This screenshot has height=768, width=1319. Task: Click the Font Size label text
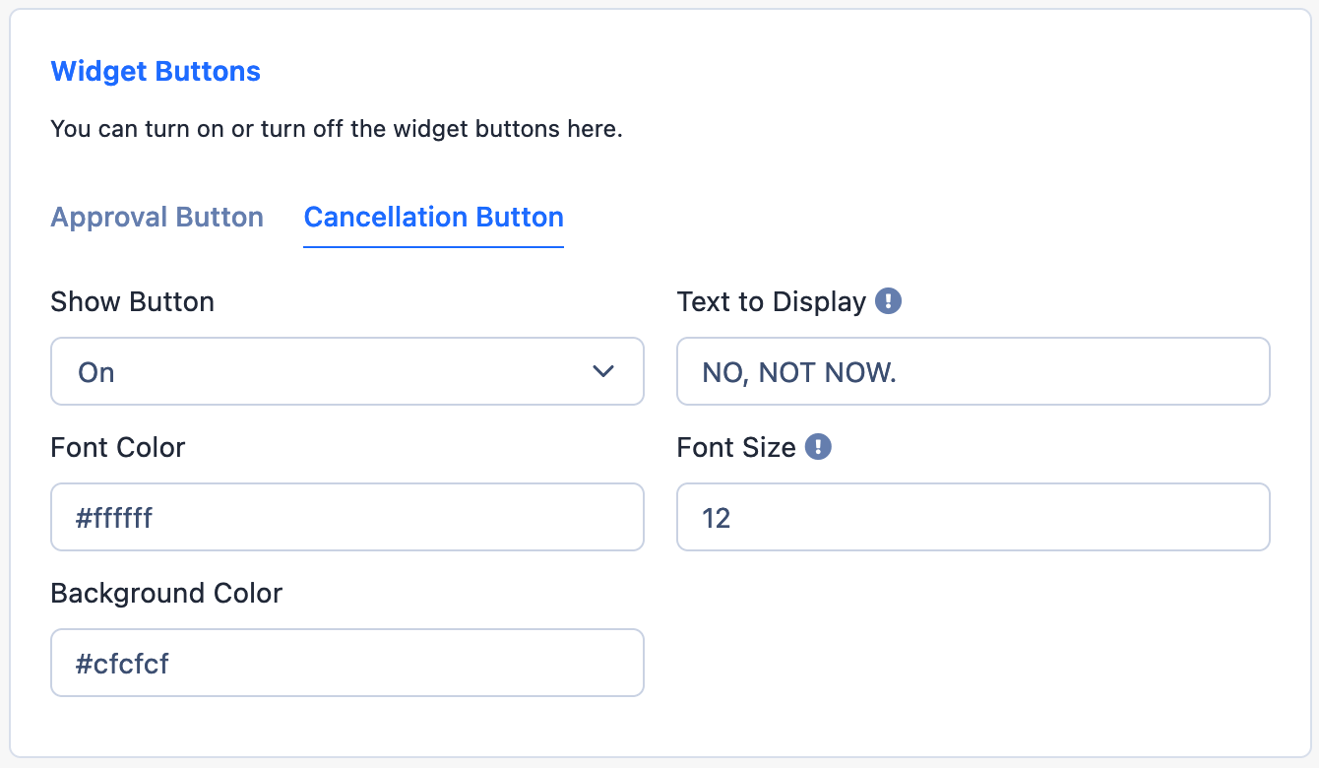pos(736,447)
